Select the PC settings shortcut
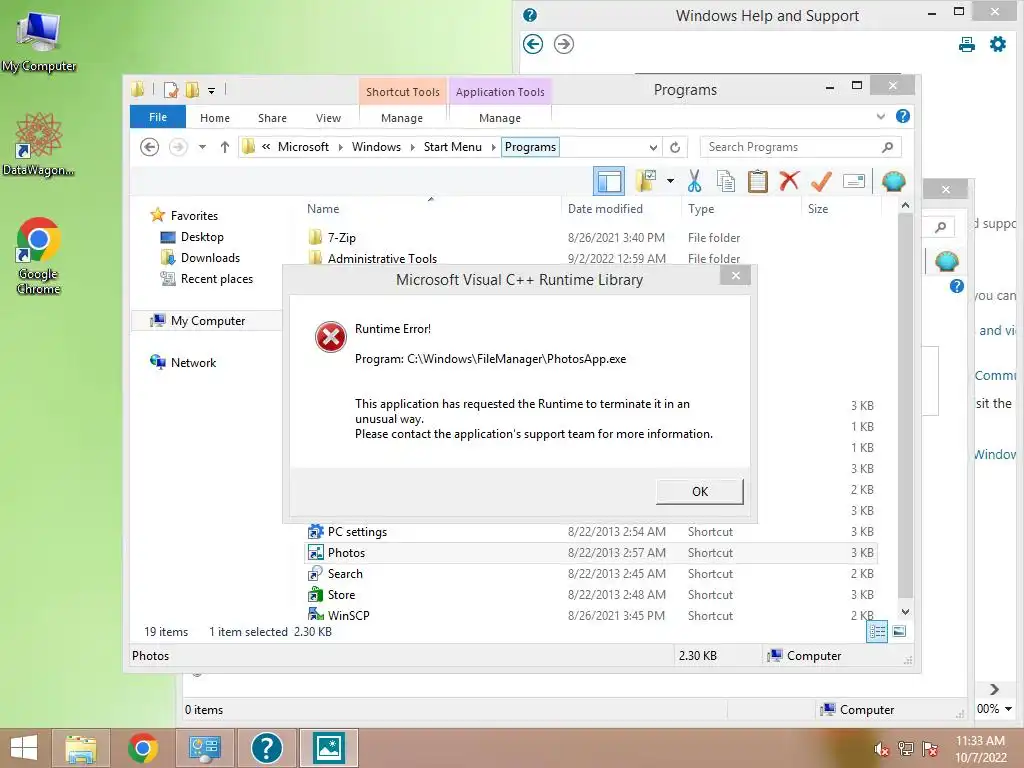Viewport: 1024px width, 768px height. (357, 532)
